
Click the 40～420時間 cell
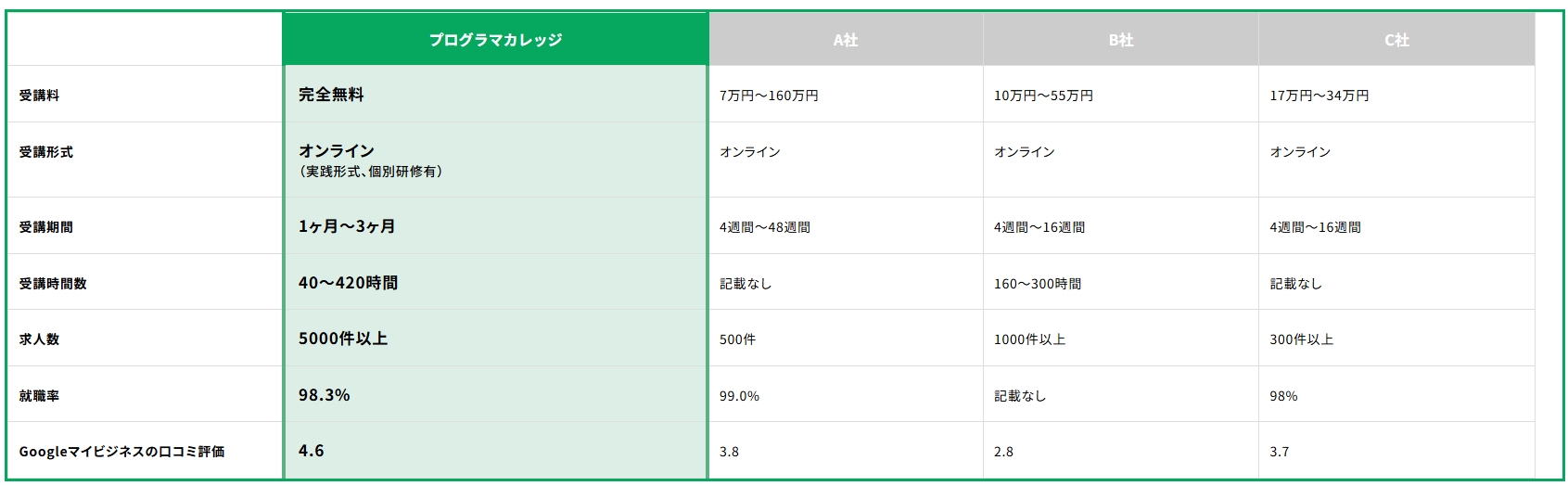pos(348,283)
